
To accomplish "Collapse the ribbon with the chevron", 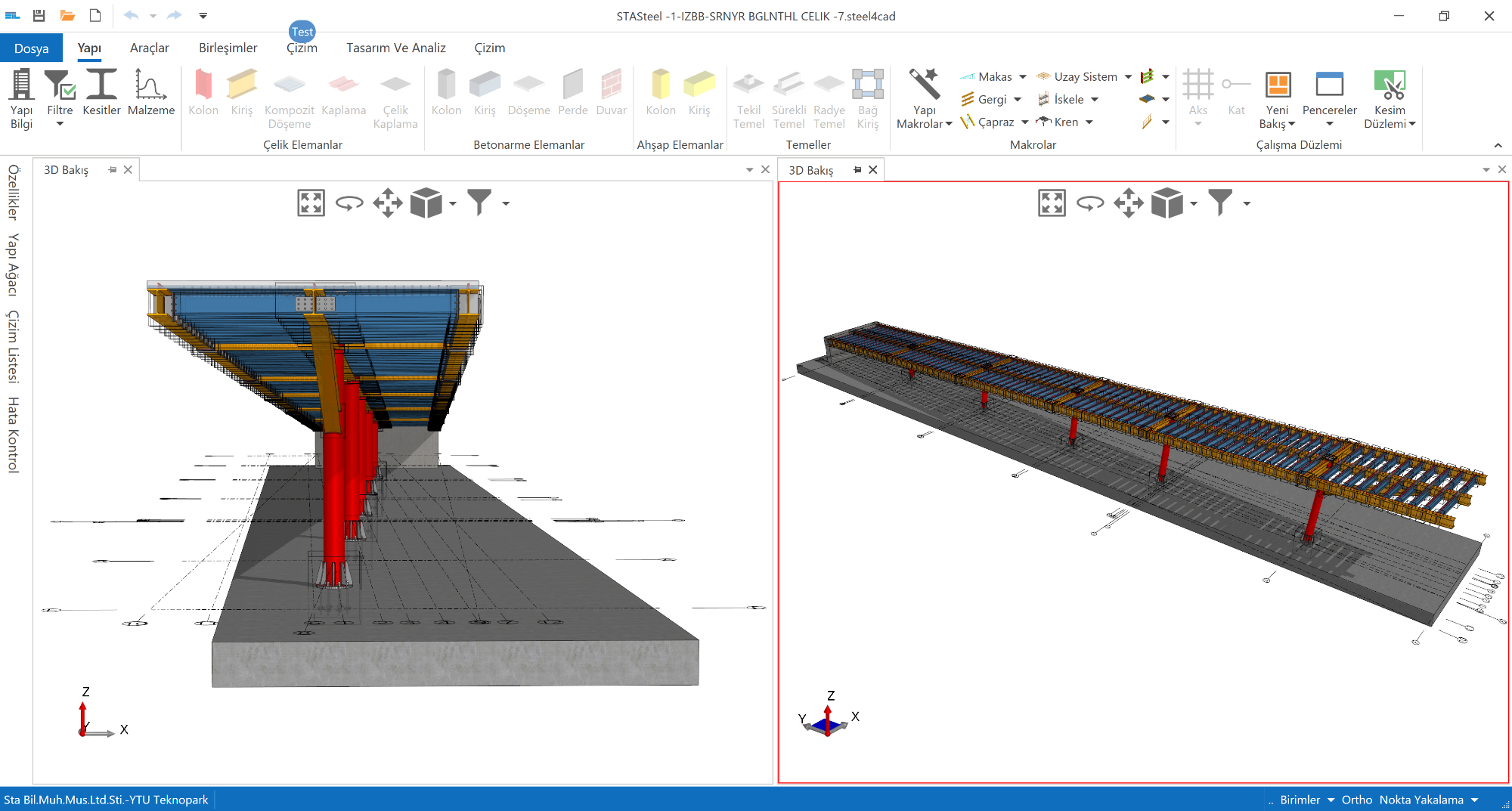I will [x=1498, y=145].
